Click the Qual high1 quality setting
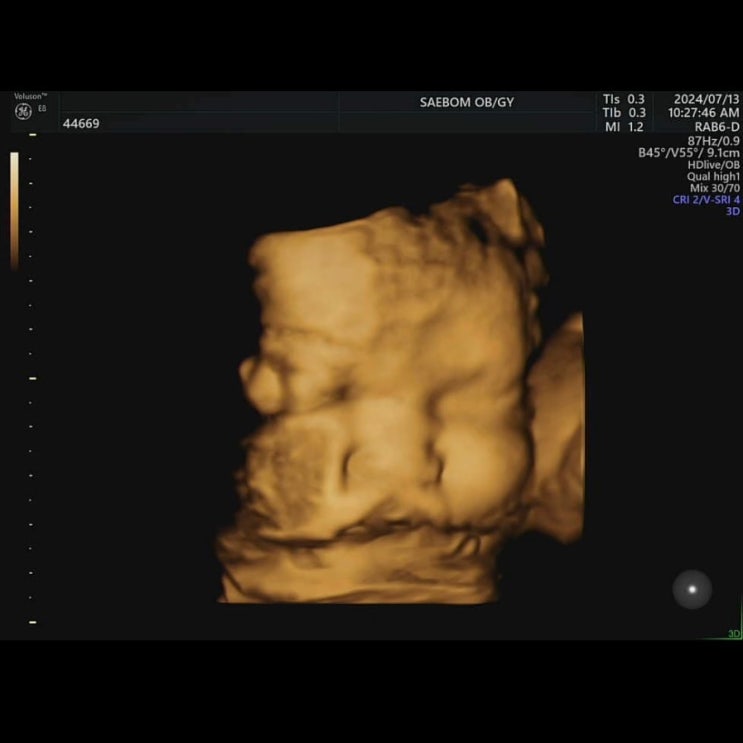Viewport: 743px width, 743px height. click(713, 176)
